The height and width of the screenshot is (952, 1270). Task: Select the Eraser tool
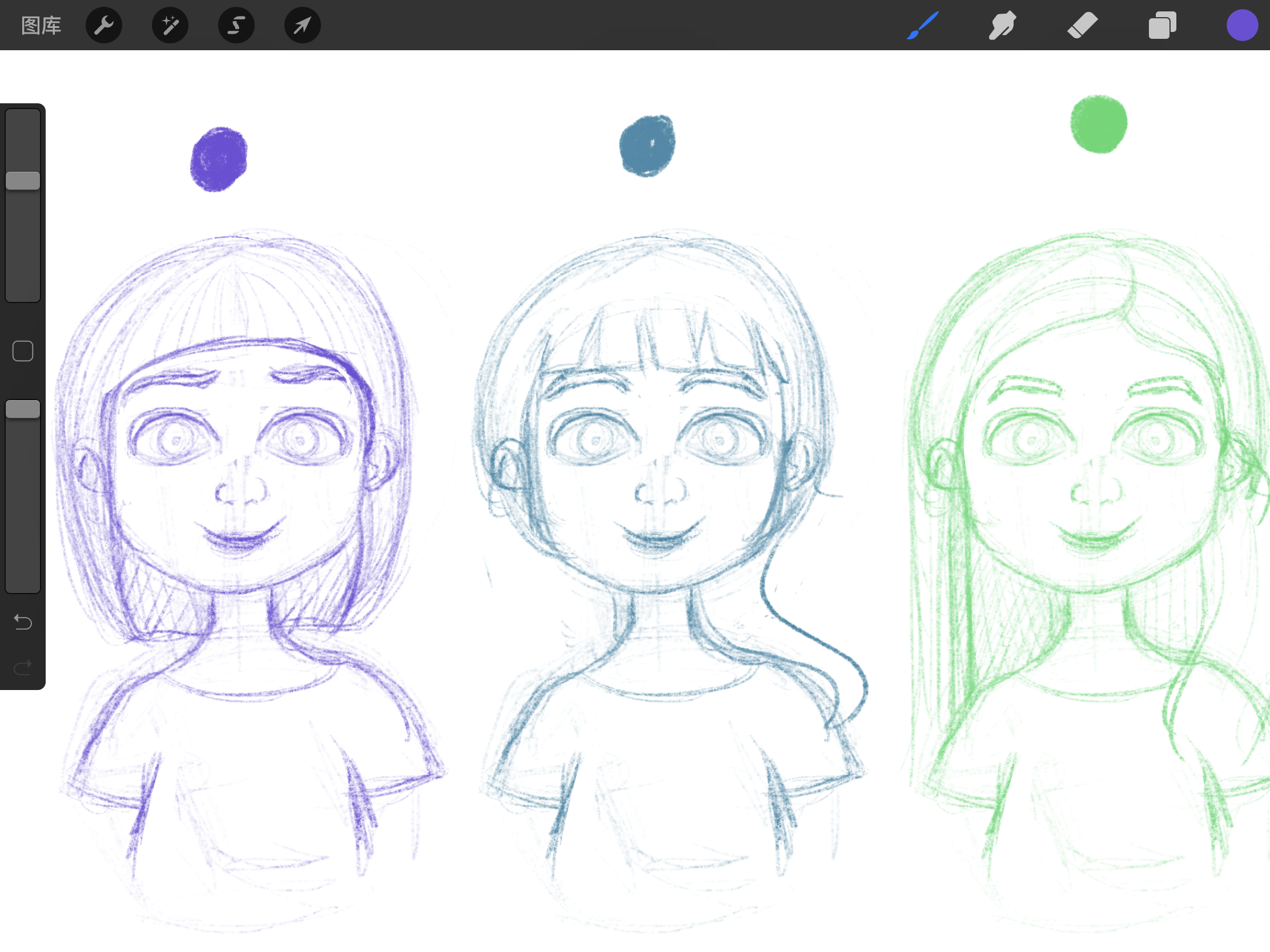pos(1082,25)
